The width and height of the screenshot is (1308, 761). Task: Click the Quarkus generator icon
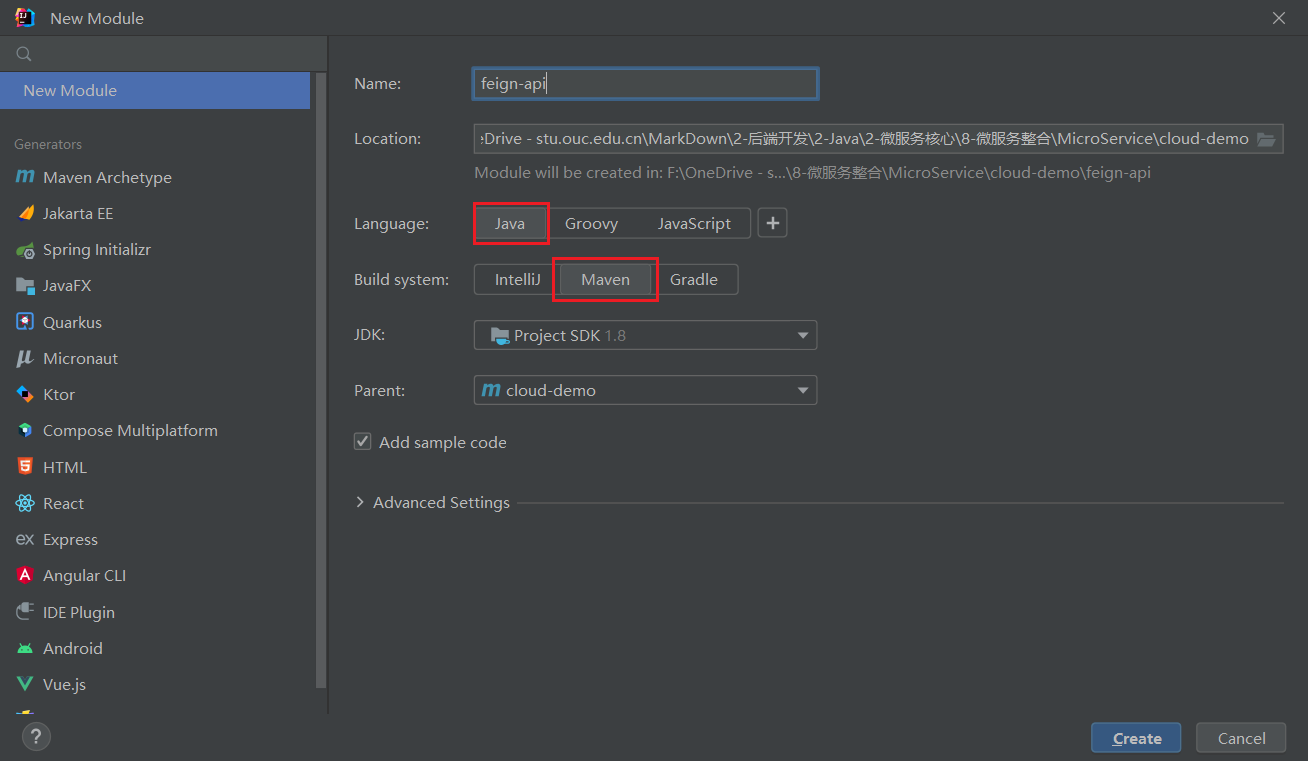point(25,322)
